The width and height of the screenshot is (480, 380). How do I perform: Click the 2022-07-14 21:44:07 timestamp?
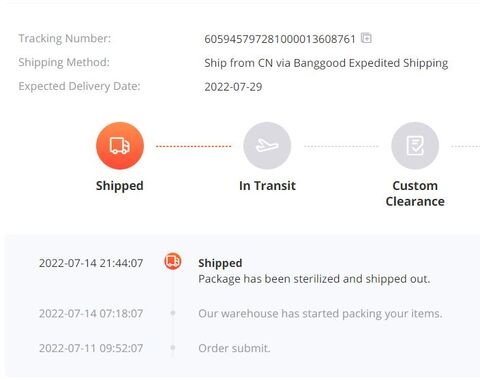[x=91, y=263]
